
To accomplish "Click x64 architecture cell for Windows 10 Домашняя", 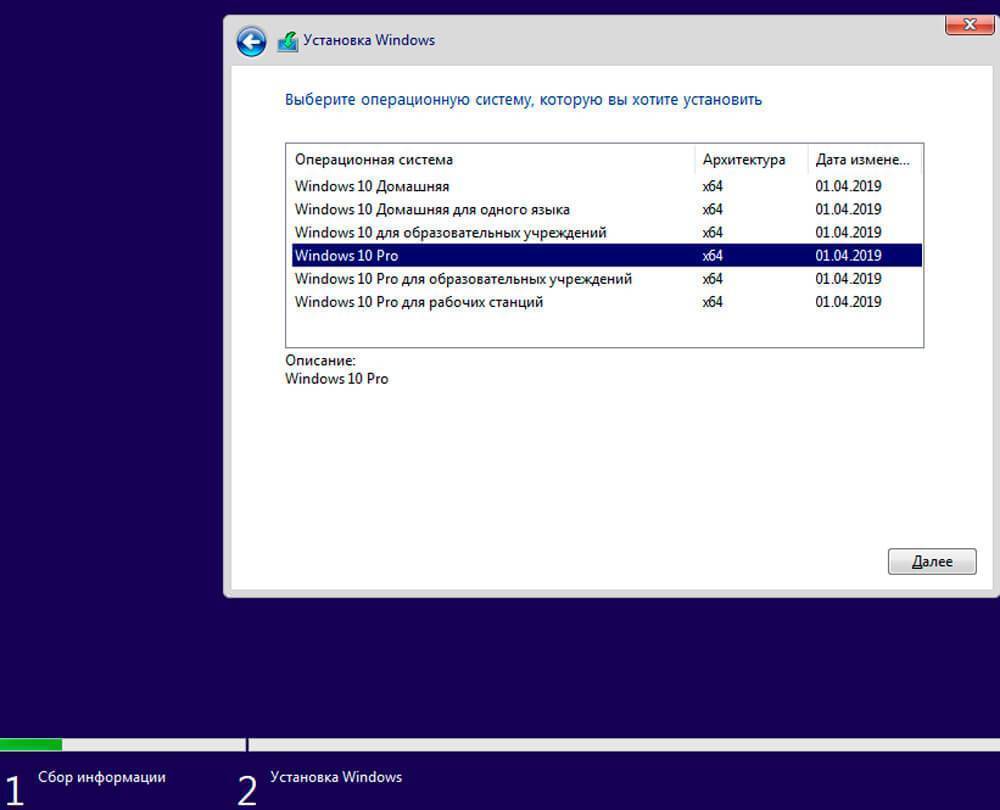I will tap(712, 186).
